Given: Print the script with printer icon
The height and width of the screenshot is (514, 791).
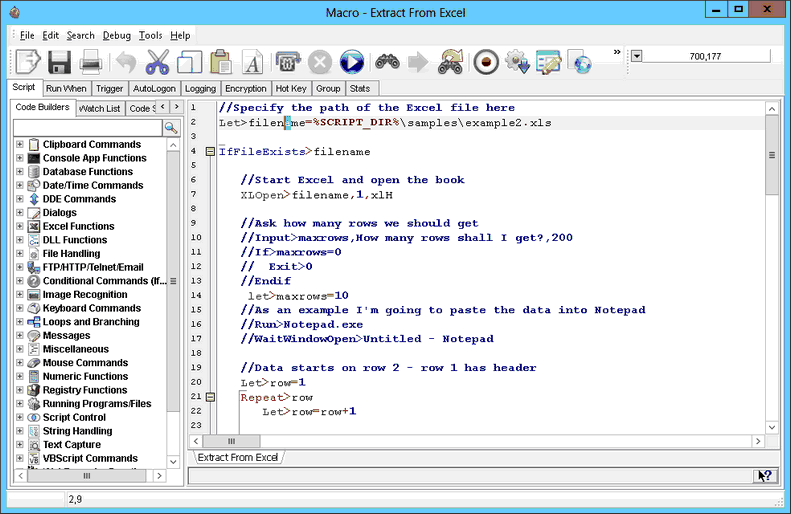Looking at the screenshot, I should [x=91, y=63].
